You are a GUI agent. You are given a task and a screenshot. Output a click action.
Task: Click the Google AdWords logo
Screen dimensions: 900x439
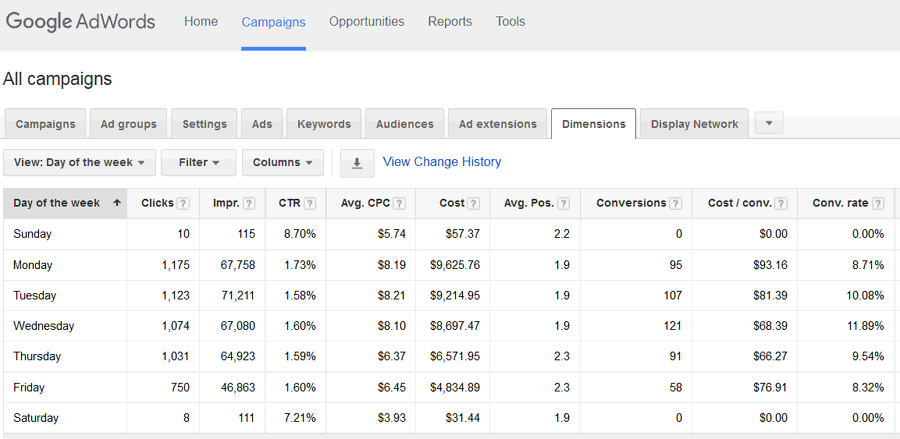(80, 22)
